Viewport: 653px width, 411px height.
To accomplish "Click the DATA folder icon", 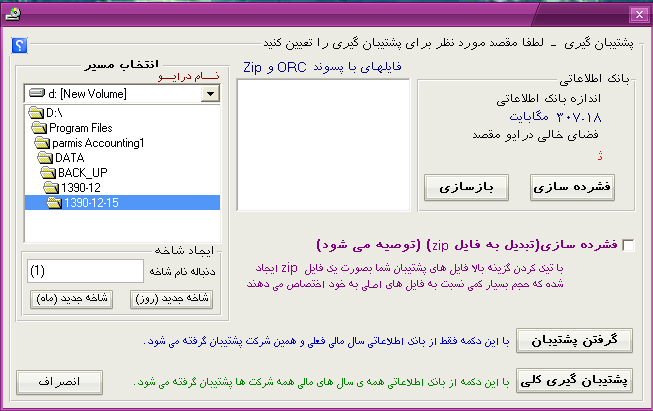I will tap(45, 157).
